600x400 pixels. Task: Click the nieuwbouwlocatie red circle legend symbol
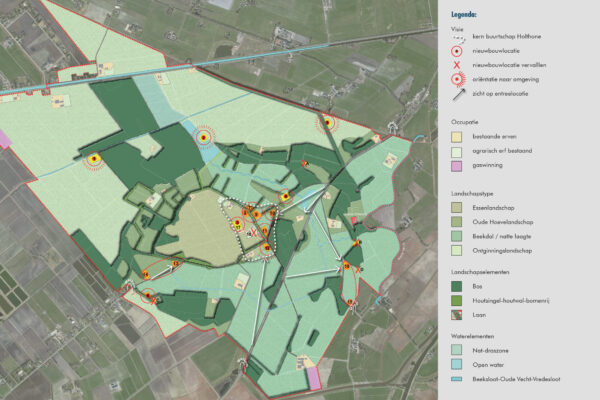[x=457, y=51]
